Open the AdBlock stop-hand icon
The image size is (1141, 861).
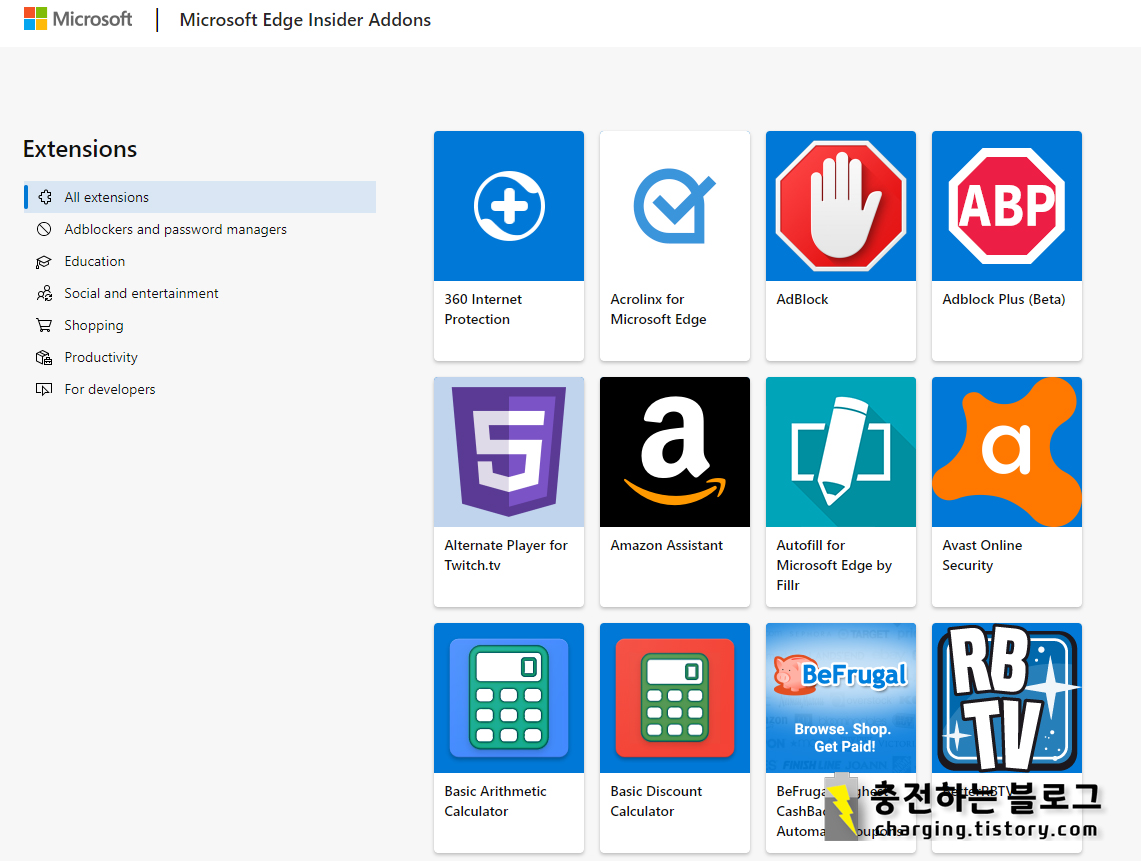pos(840,206)
